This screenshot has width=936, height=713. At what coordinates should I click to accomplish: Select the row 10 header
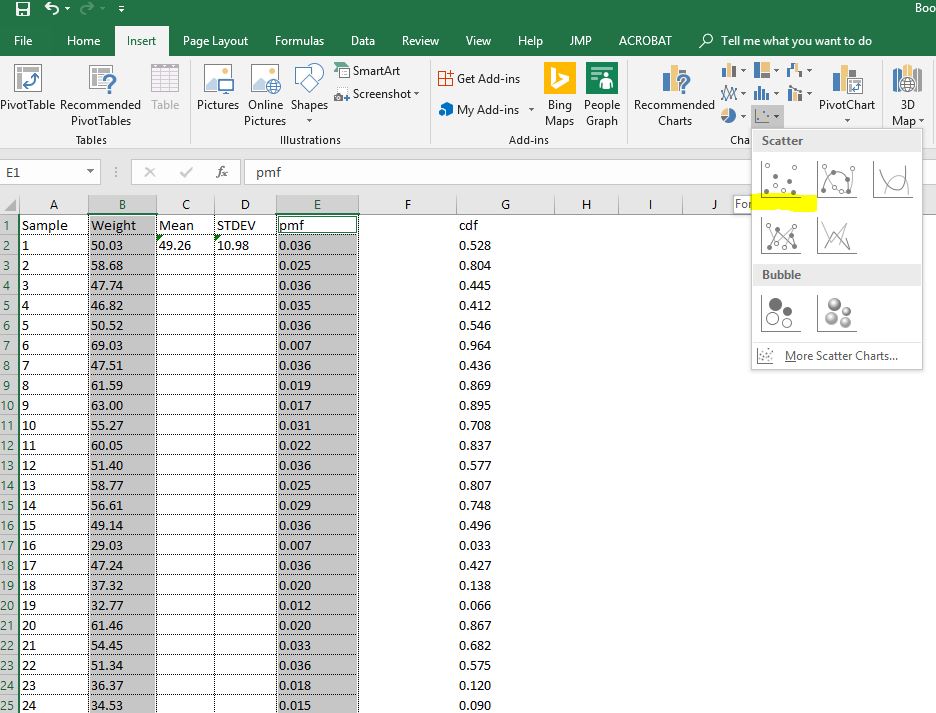pos(8,405)
